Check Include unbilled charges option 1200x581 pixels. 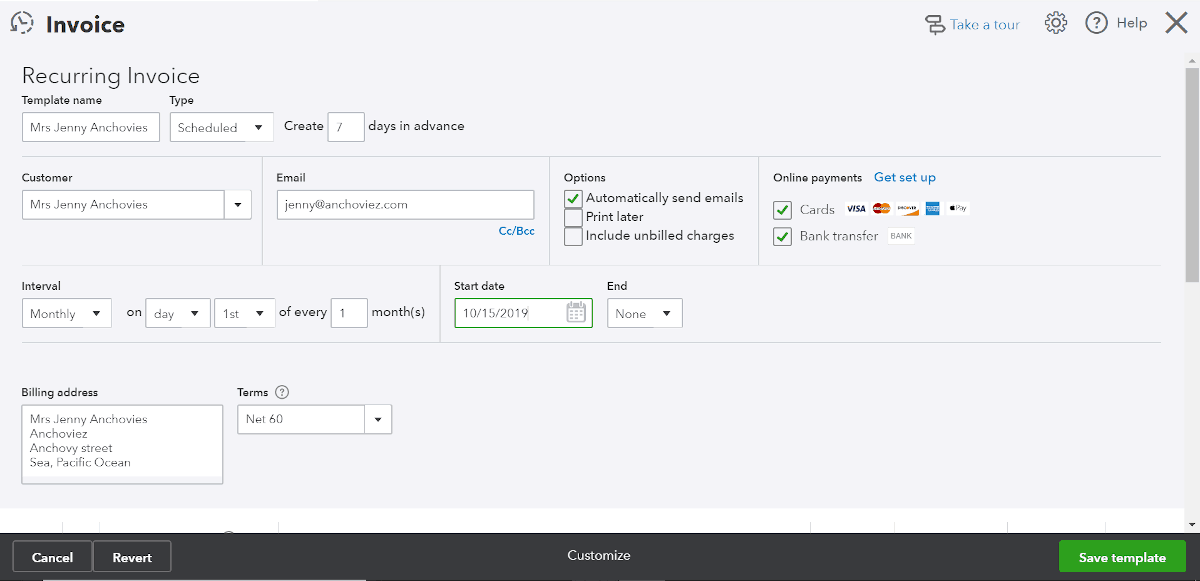point(573,236)
